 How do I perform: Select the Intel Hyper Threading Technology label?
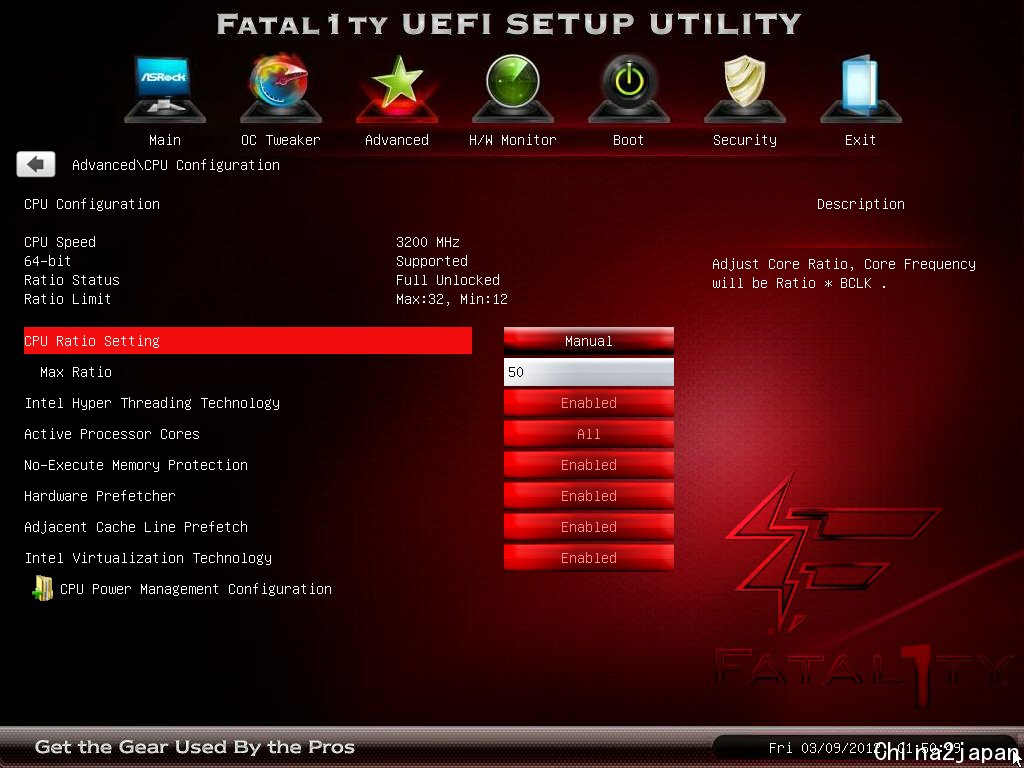pos(152,403)
